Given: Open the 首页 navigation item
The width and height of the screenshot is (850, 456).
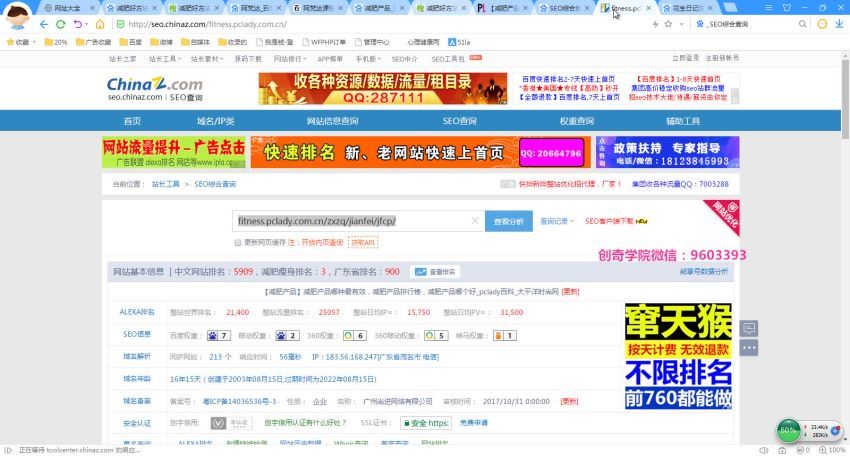Looking at the screenshot, I should coord(132,121).
